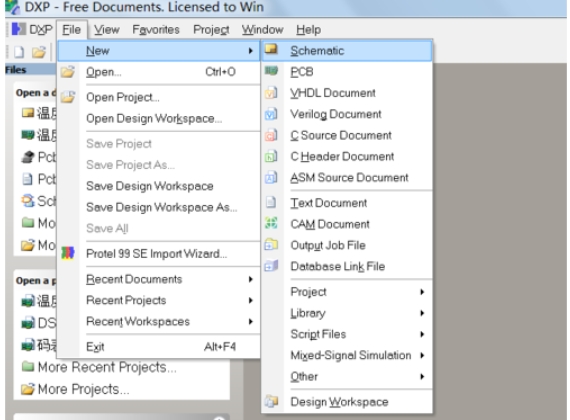This screenshot has width=570, height=420.
Task: Select Output Job File entry
Action: tap(347, 245)
